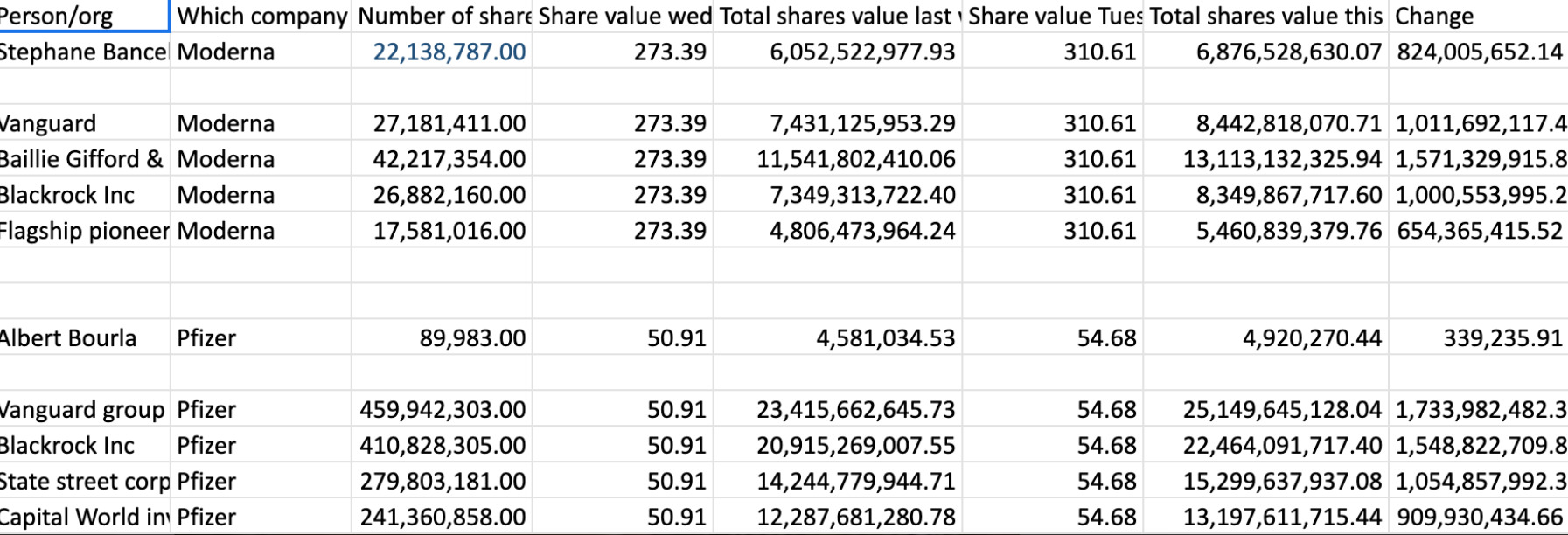Click Baillie Gifford total value 11,541,802,410.06

[838, 159]
